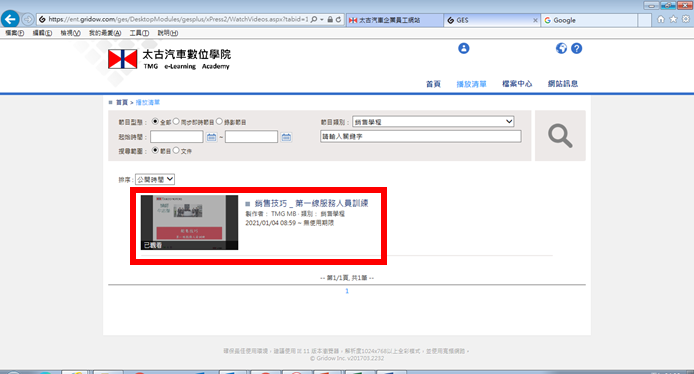
Task: Click the large magnifier search button
Action: [560, 135]
